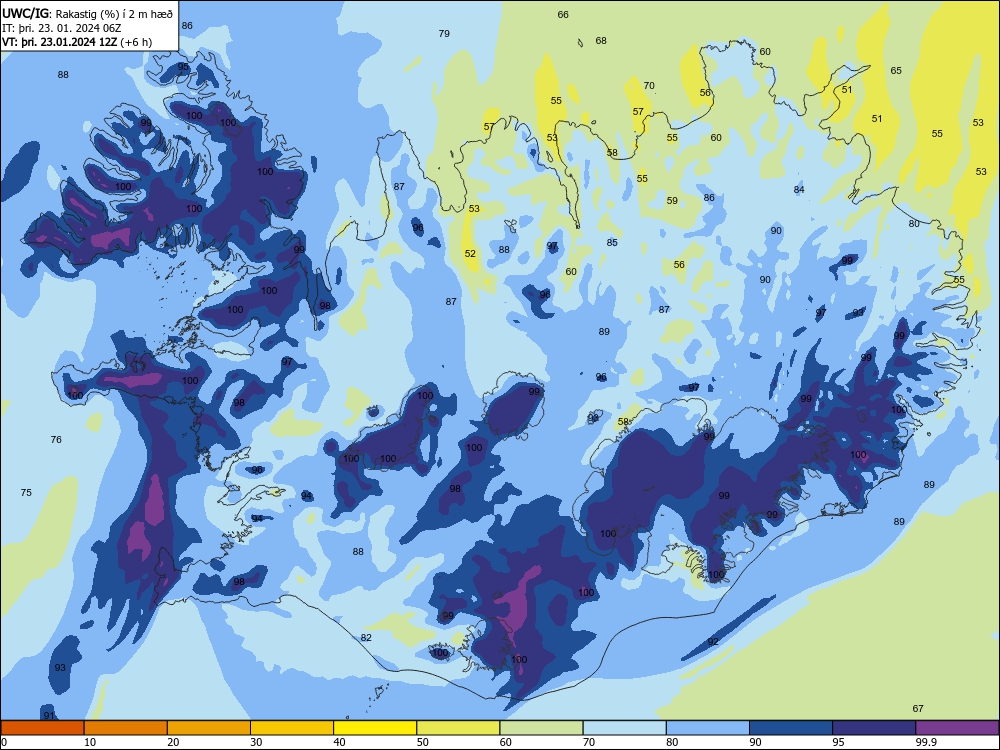This screenshot has width=1000, height=750.
Task: Click the offshore humidity value 92
Action: coord(713,642)
